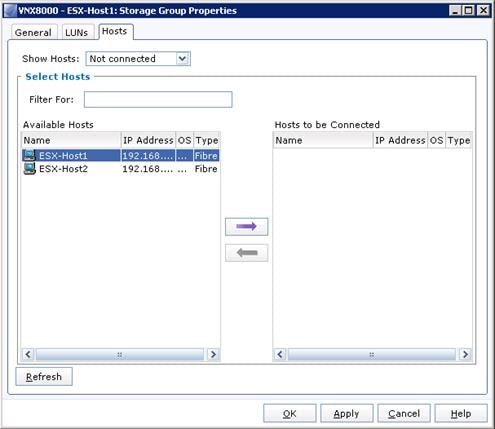495x429 pixels.
Task: Select the ESX-Host1 row name
Action: [x=63, y=156]
